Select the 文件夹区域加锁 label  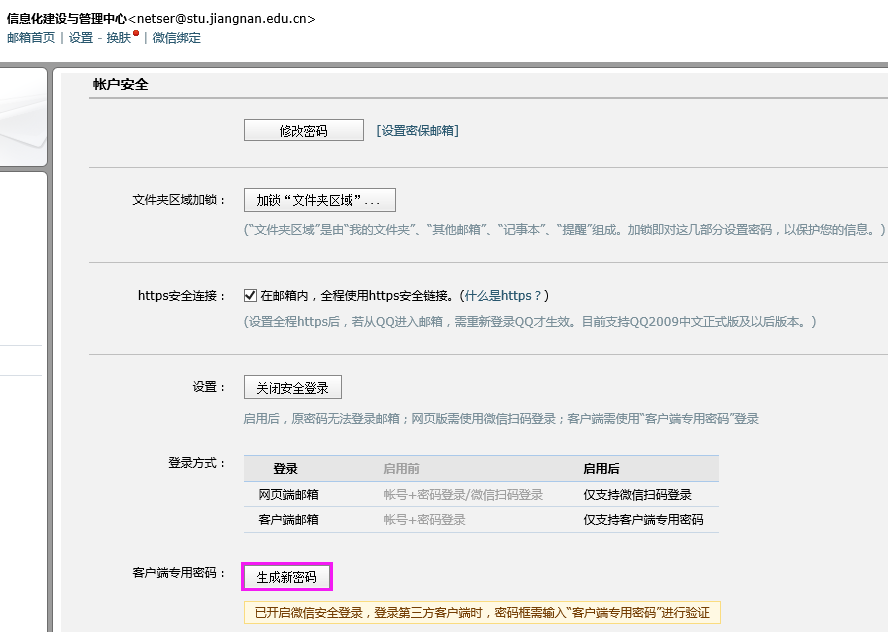(x=178, y=200)
